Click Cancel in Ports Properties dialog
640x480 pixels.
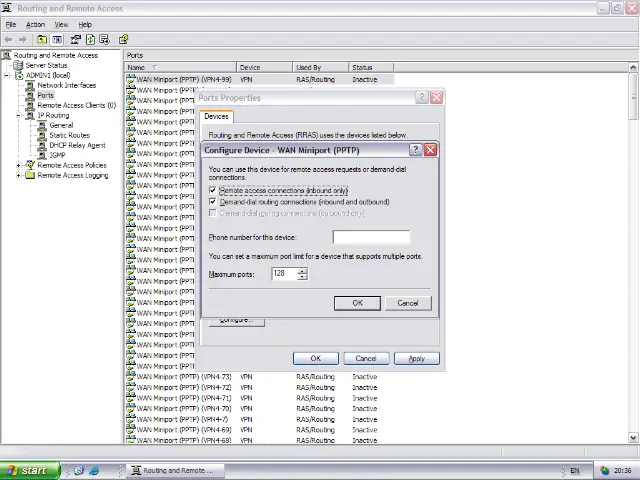click(x=366, y=358)
